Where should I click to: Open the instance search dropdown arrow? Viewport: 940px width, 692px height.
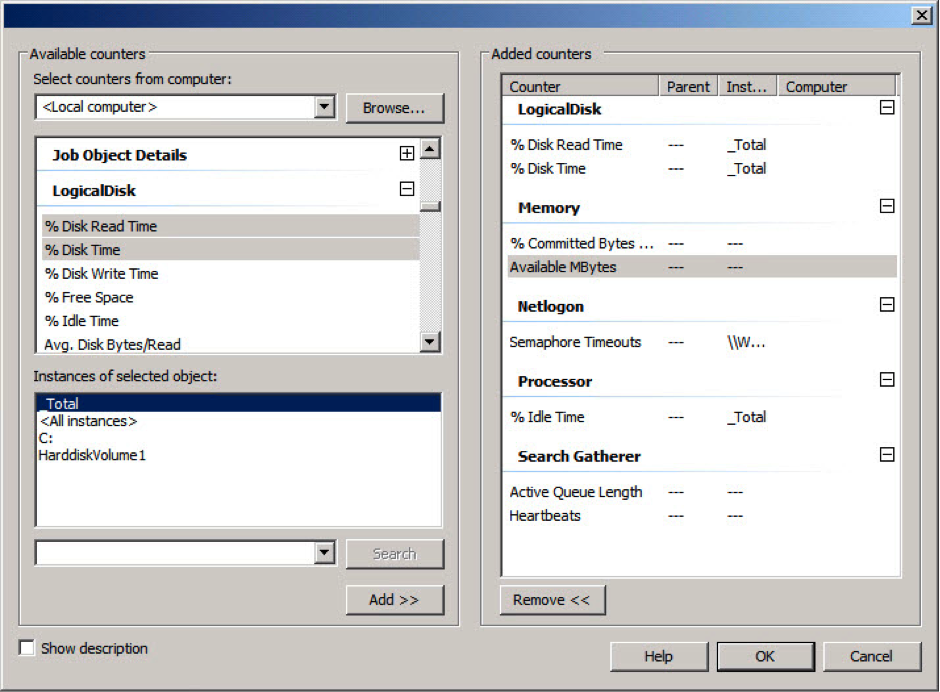pyautogui.click(x=324, y=553)
